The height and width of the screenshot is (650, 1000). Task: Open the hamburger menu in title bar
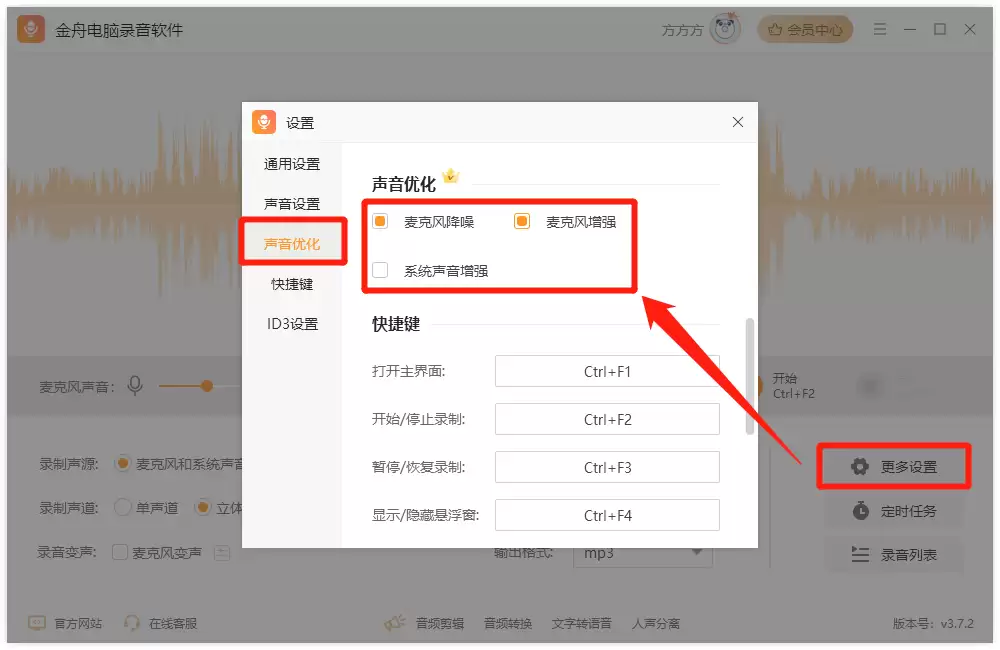pyautogui.click(x=880, y=29)
